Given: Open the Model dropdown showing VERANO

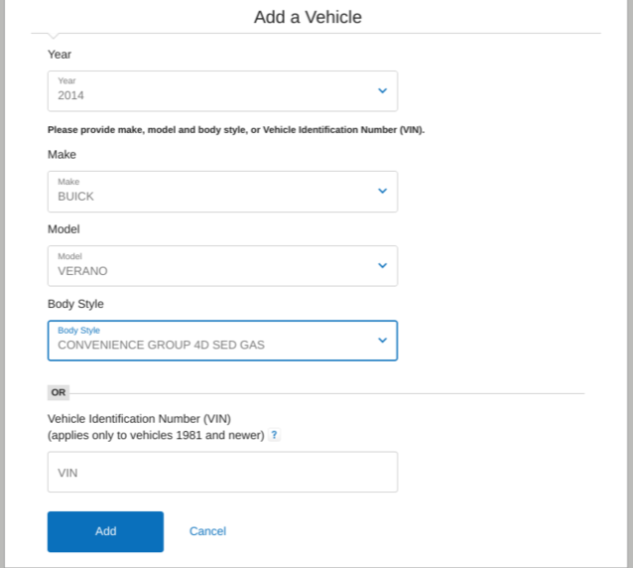Looking at the screenshot, I should (x=222, y=266).
